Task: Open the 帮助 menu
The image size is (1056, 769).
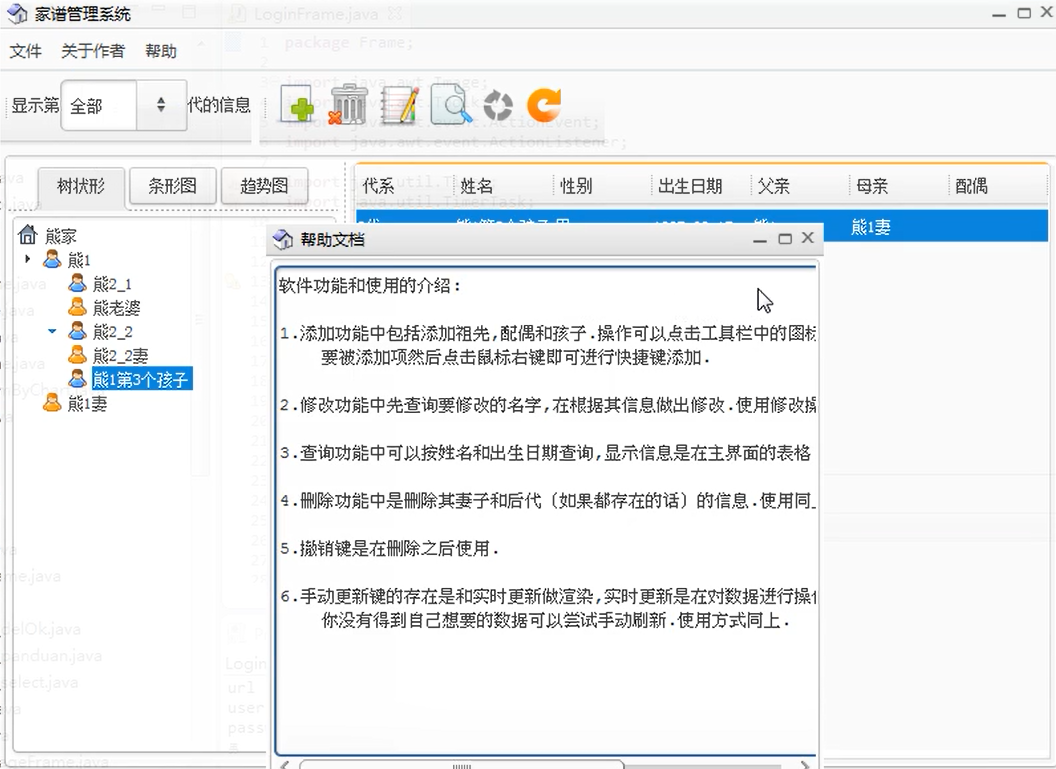Action: point(161,51)
